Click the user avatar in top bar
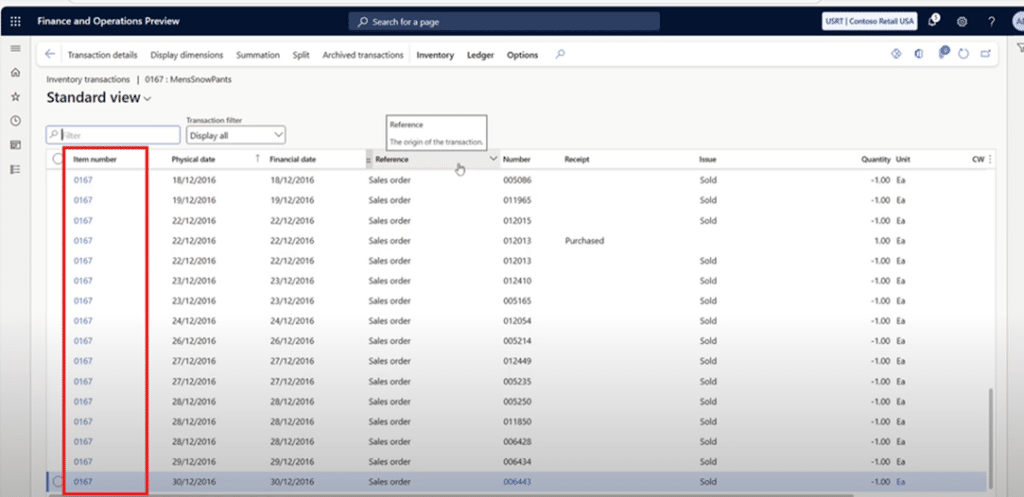1024x497 pixels. point(1017,22)
